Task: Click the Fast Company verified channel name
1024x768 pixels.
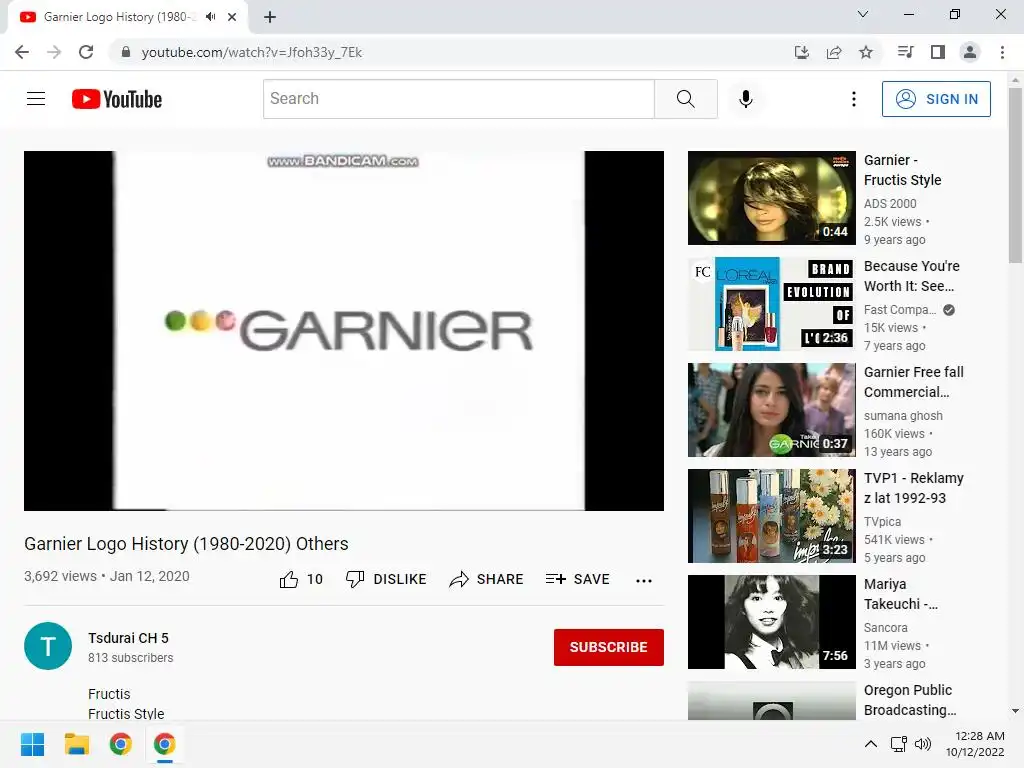Action: 900,310
